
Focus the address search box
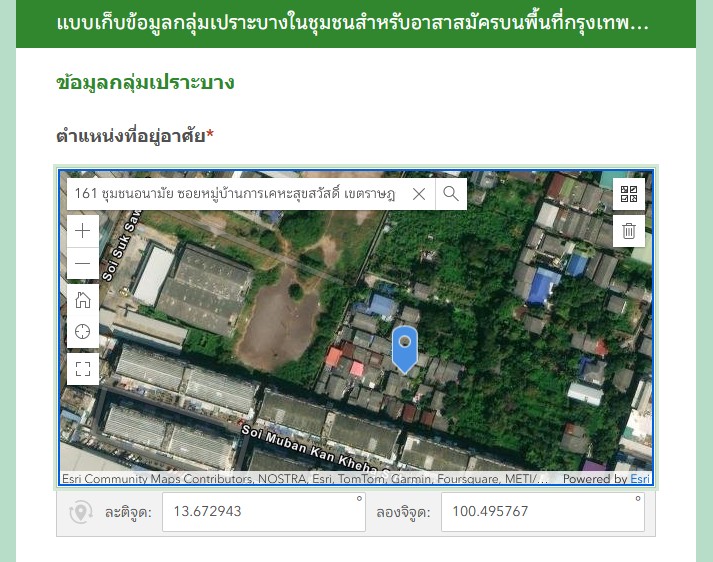coord(235,194)
